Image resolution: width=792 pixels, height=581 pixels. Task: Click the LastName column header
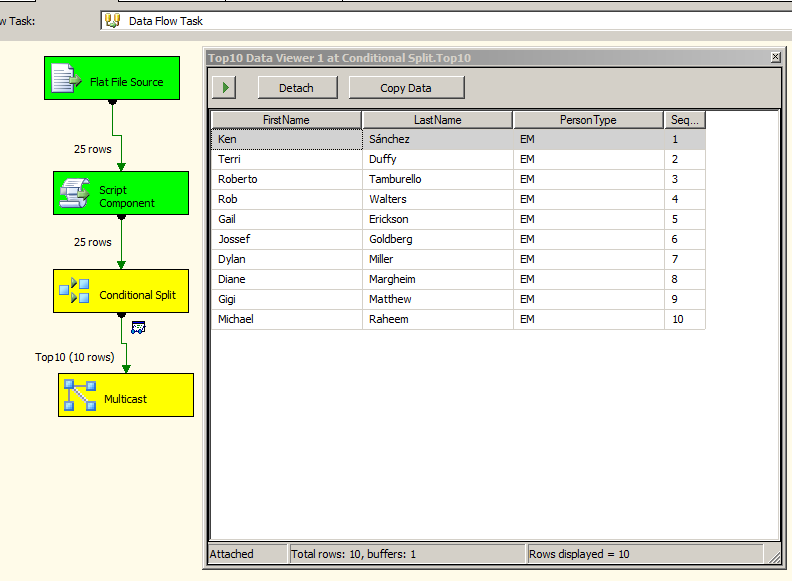437,120
